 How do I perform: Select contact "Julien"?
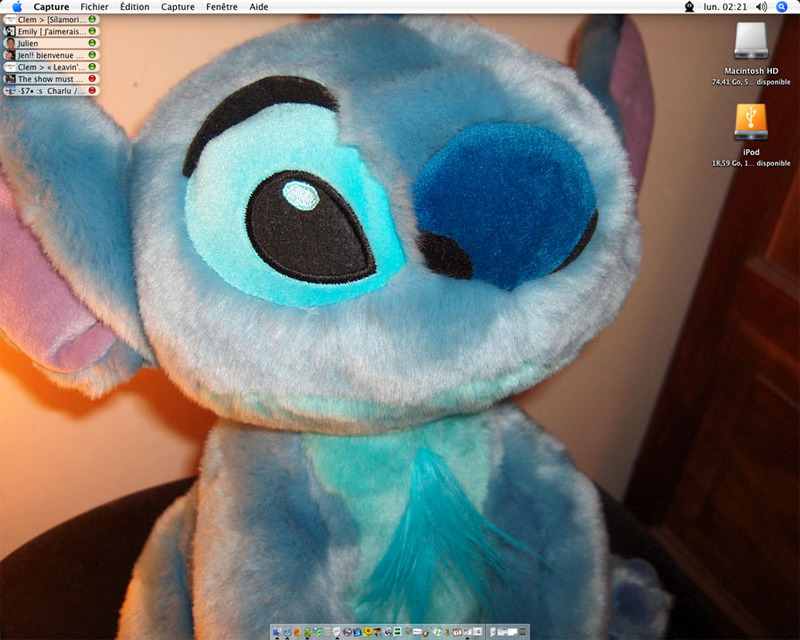click(x=51, y=43)
